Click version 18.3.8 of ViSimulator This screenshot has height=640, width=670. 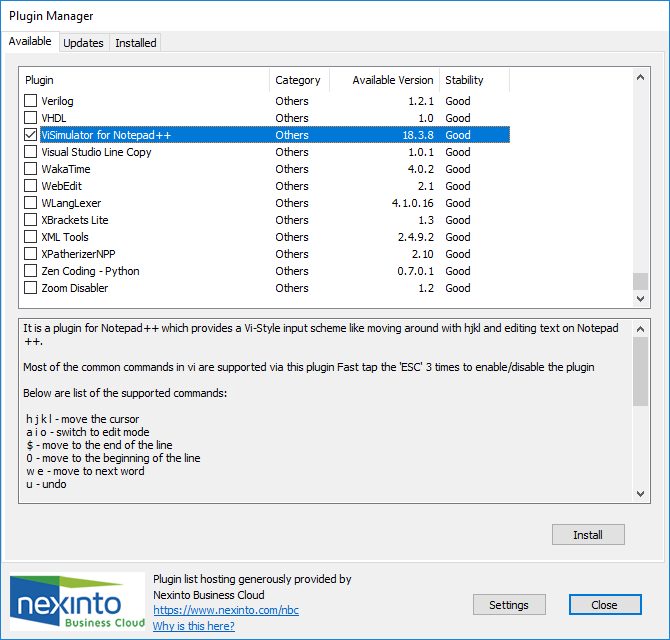418,135
